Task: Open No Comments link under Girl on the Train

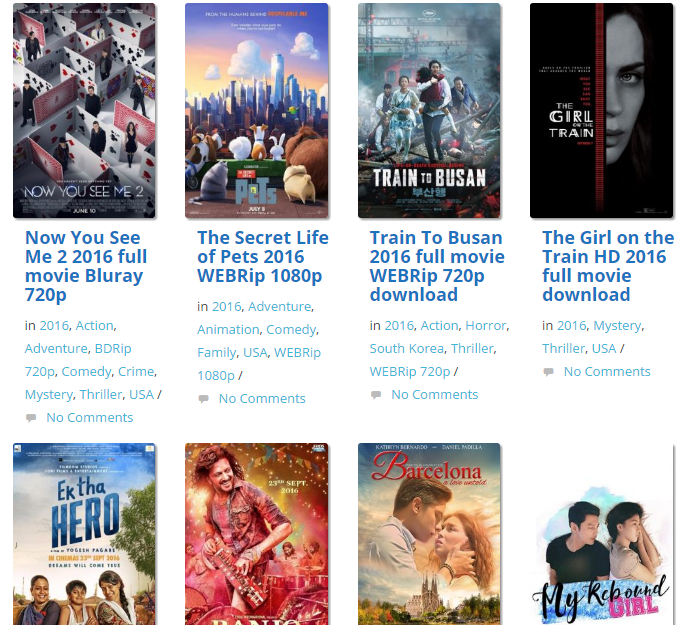Action: click(607, 372)
